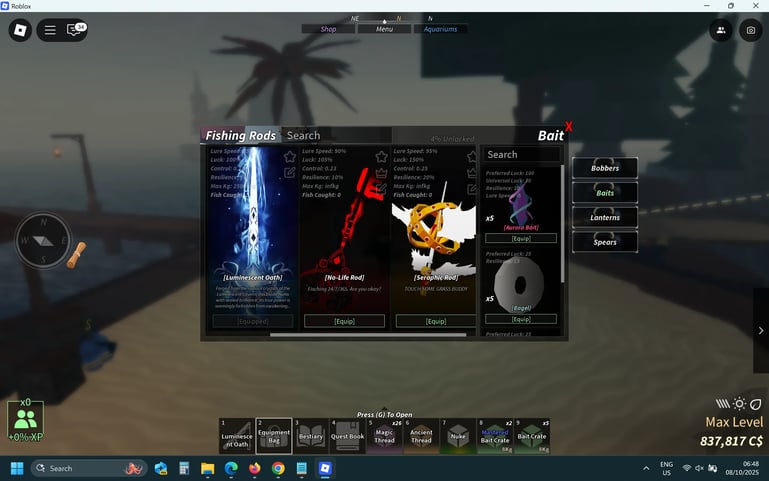Viewport: 769px width, 481px height.
Task: Open the Aquariums tab at top
Action: click(x=440, y=29)
